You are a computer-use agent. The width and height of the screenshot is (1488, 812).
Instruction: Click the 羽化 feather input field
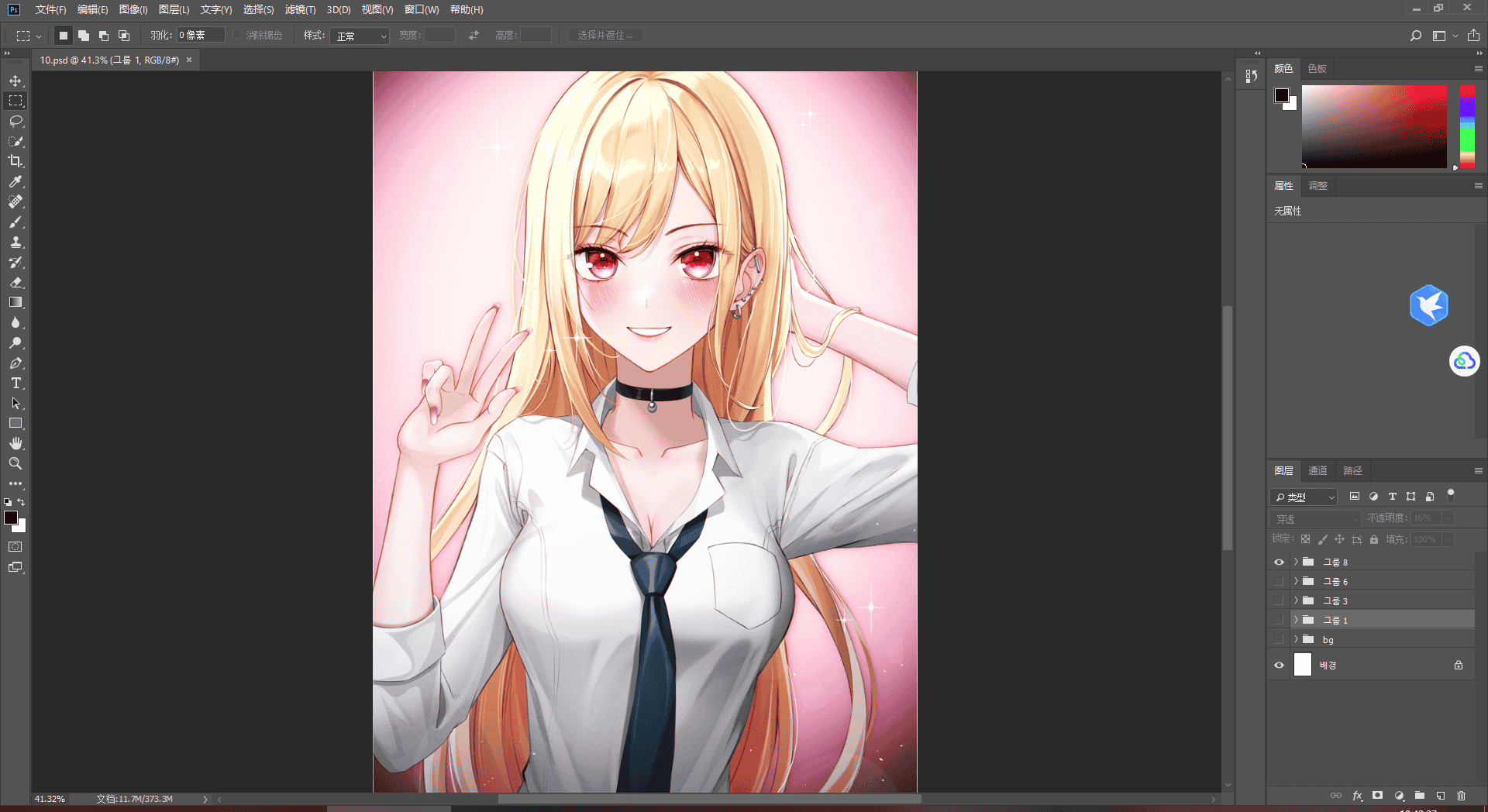[201, 36]
